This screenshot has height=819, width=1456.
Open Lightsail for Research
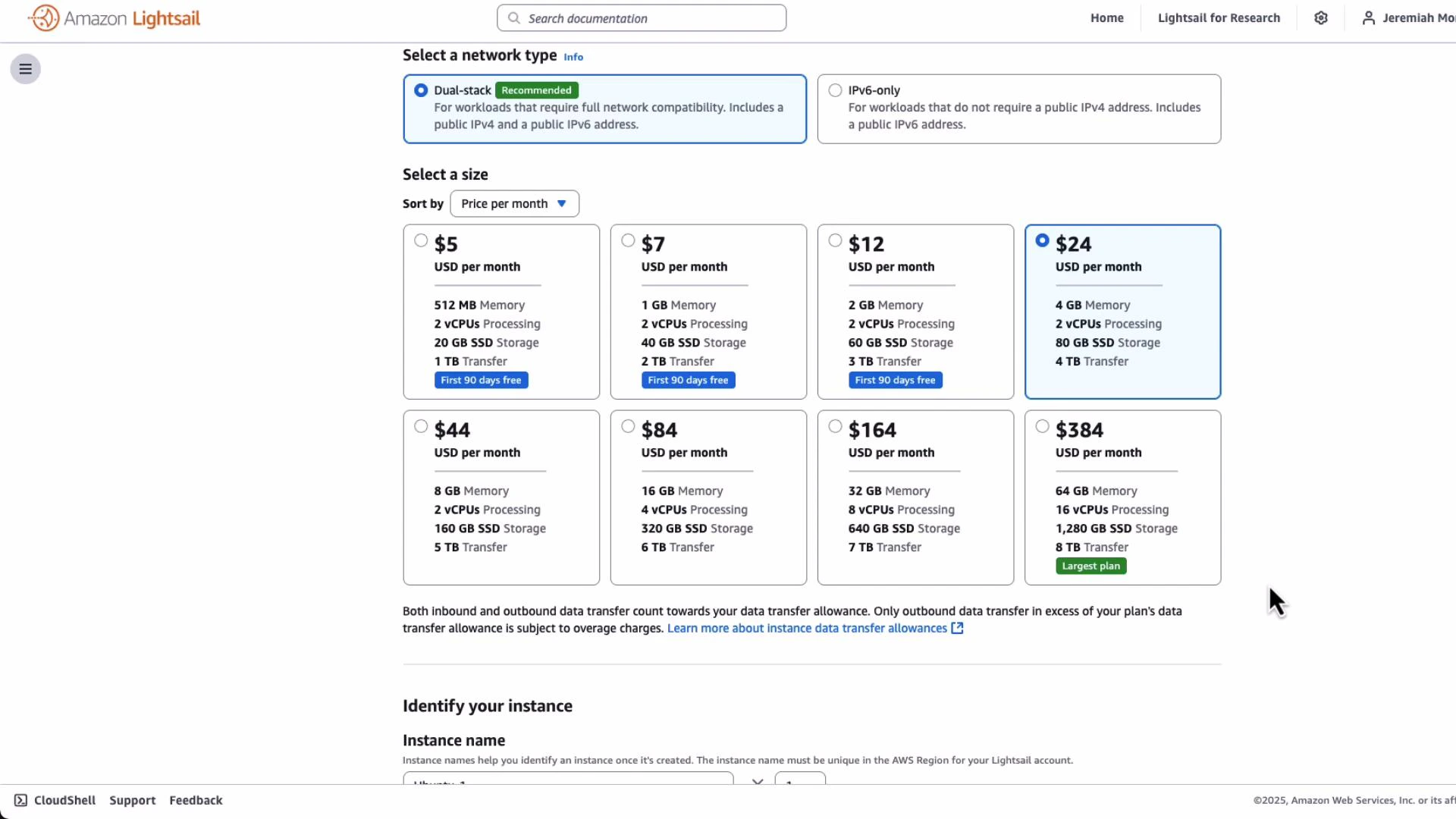click(x=1219, y=17)
